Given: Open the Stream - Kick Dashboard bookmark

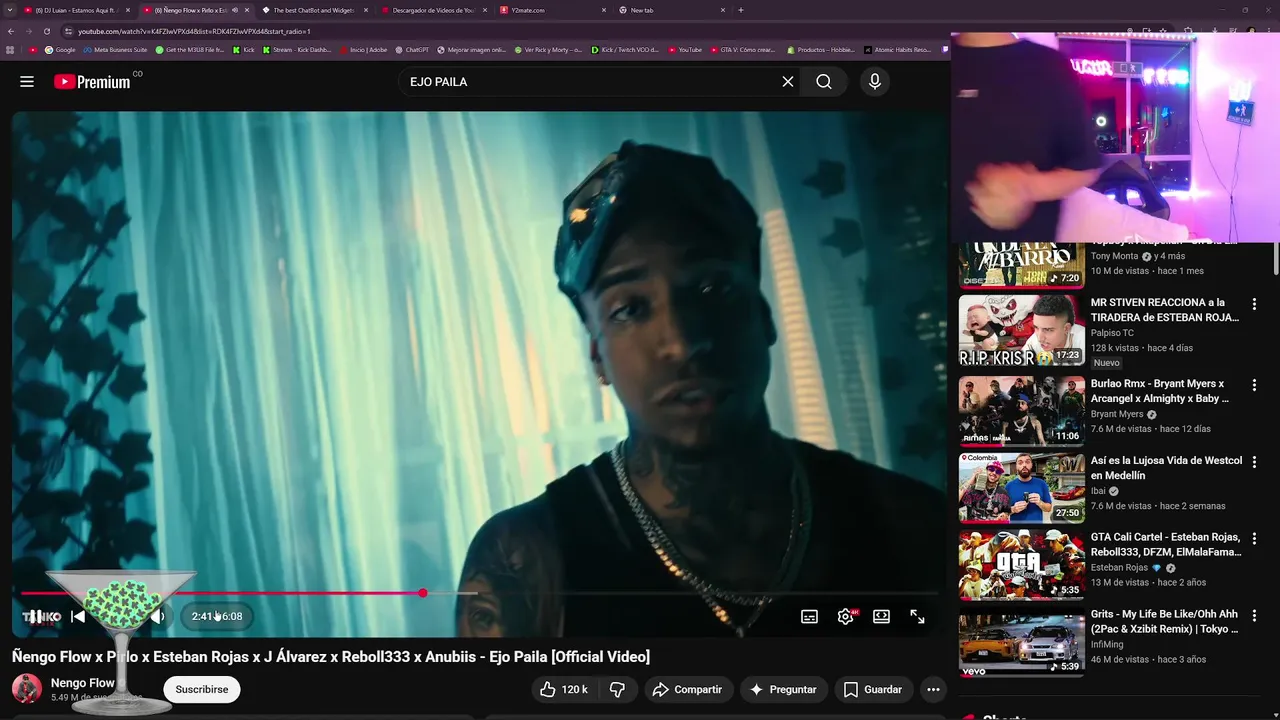Looking at the screenshot, I should click(x=297, y=50).
